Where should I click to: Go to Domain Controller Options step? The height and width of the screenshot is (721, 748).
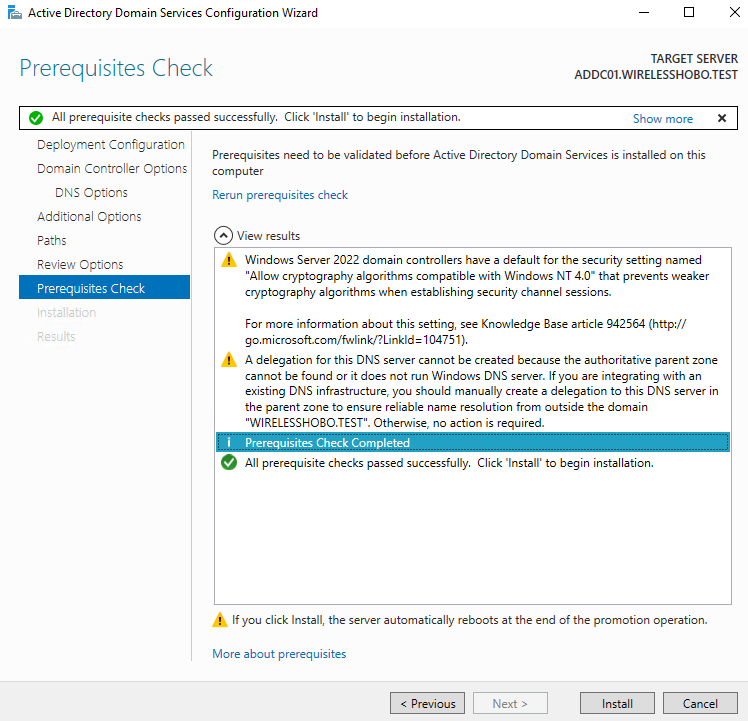[112, 169]
